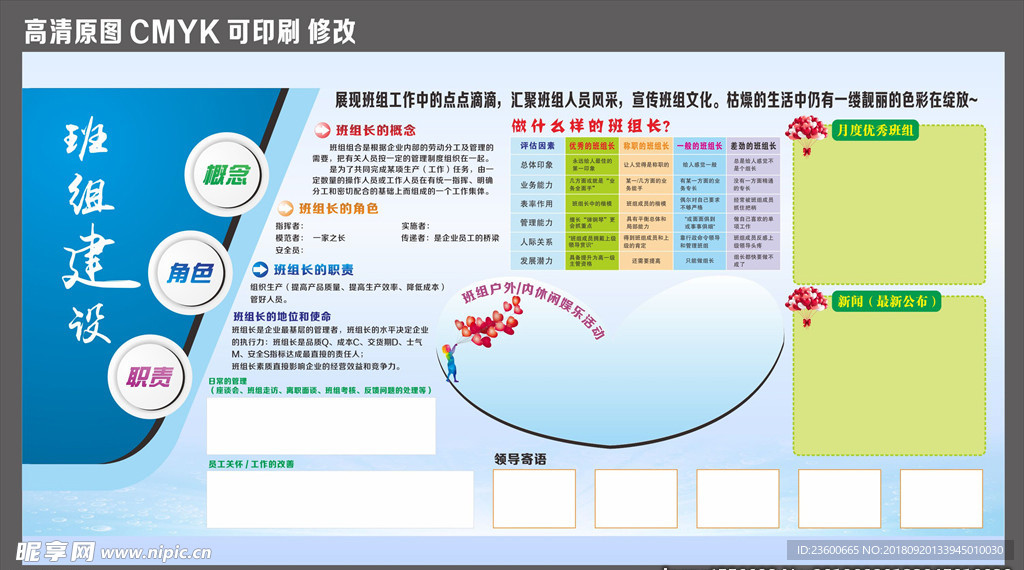This screenshot has height=570, width=1024.
Task: Click the blue arrow icon beside 班组长的职责
Action: pos(260,269)
